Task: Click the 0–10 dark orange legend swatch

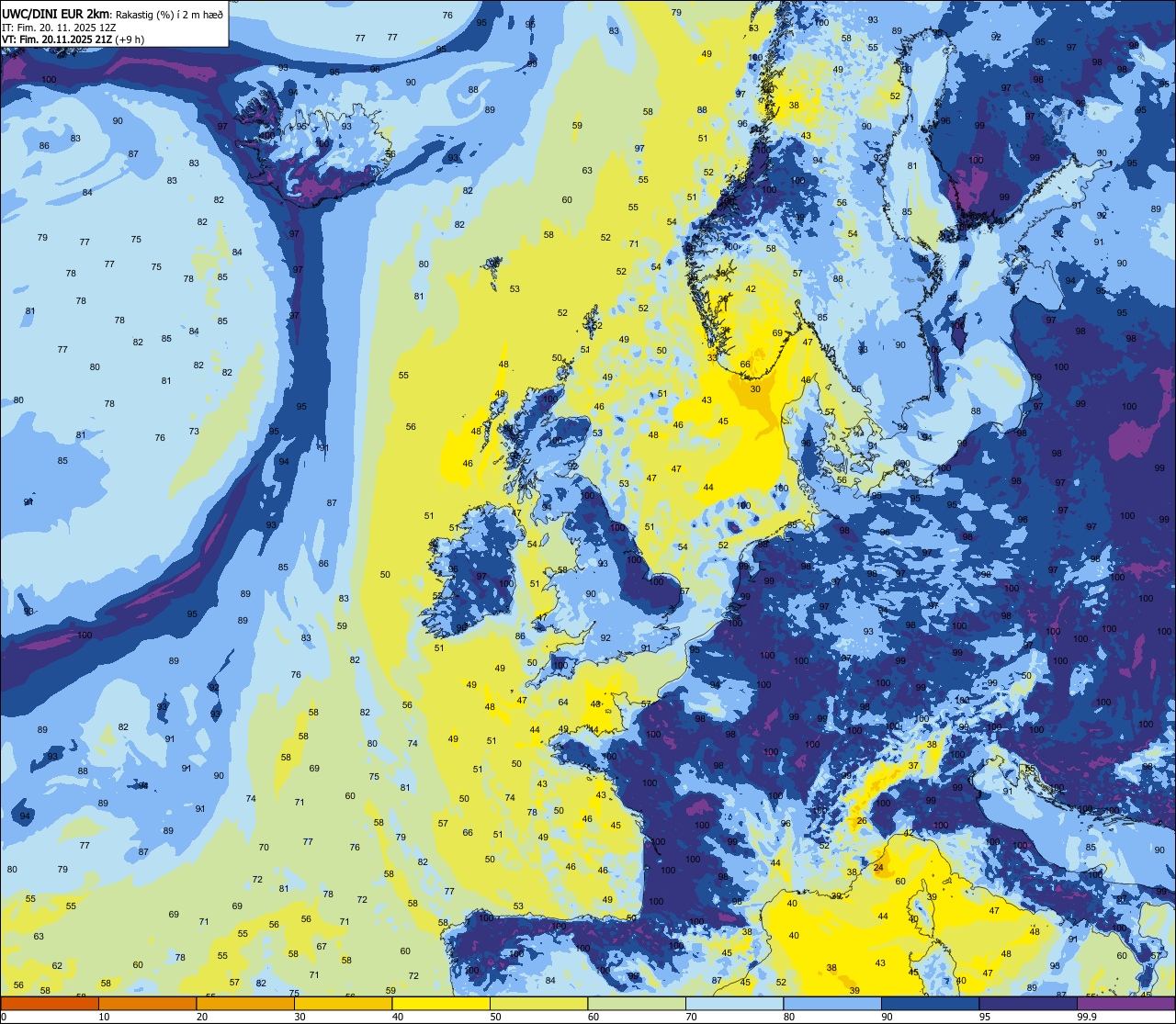Action: 50,1003
